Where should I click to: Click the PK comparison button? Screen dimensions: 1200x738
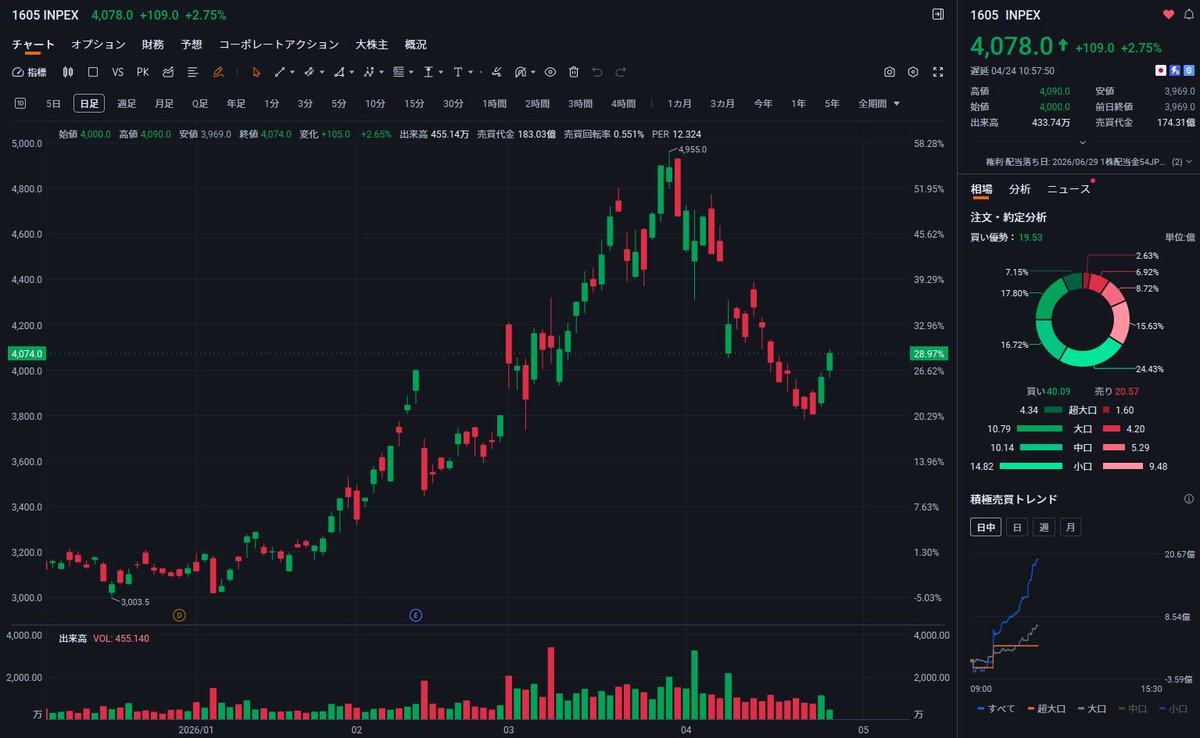click(x=142, y=72)
